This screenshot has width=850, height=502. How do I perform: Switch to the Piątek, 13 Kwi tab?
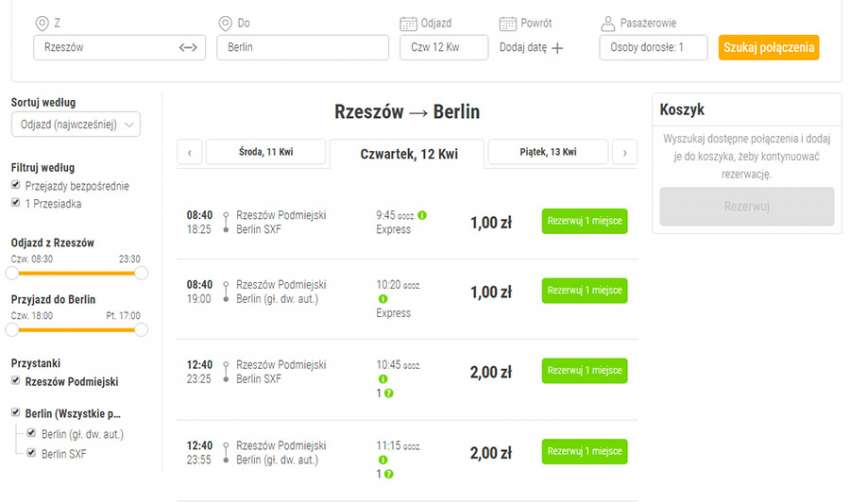coord(548,152)
